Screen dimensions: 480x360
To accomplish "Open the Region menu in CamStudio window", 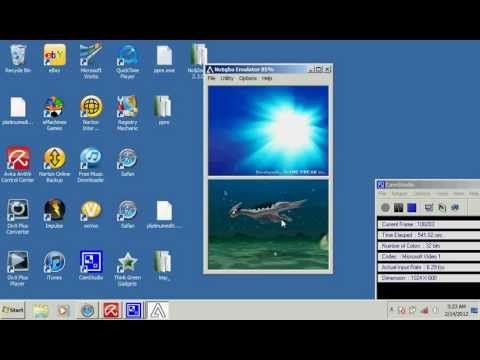I will point(399,194).
